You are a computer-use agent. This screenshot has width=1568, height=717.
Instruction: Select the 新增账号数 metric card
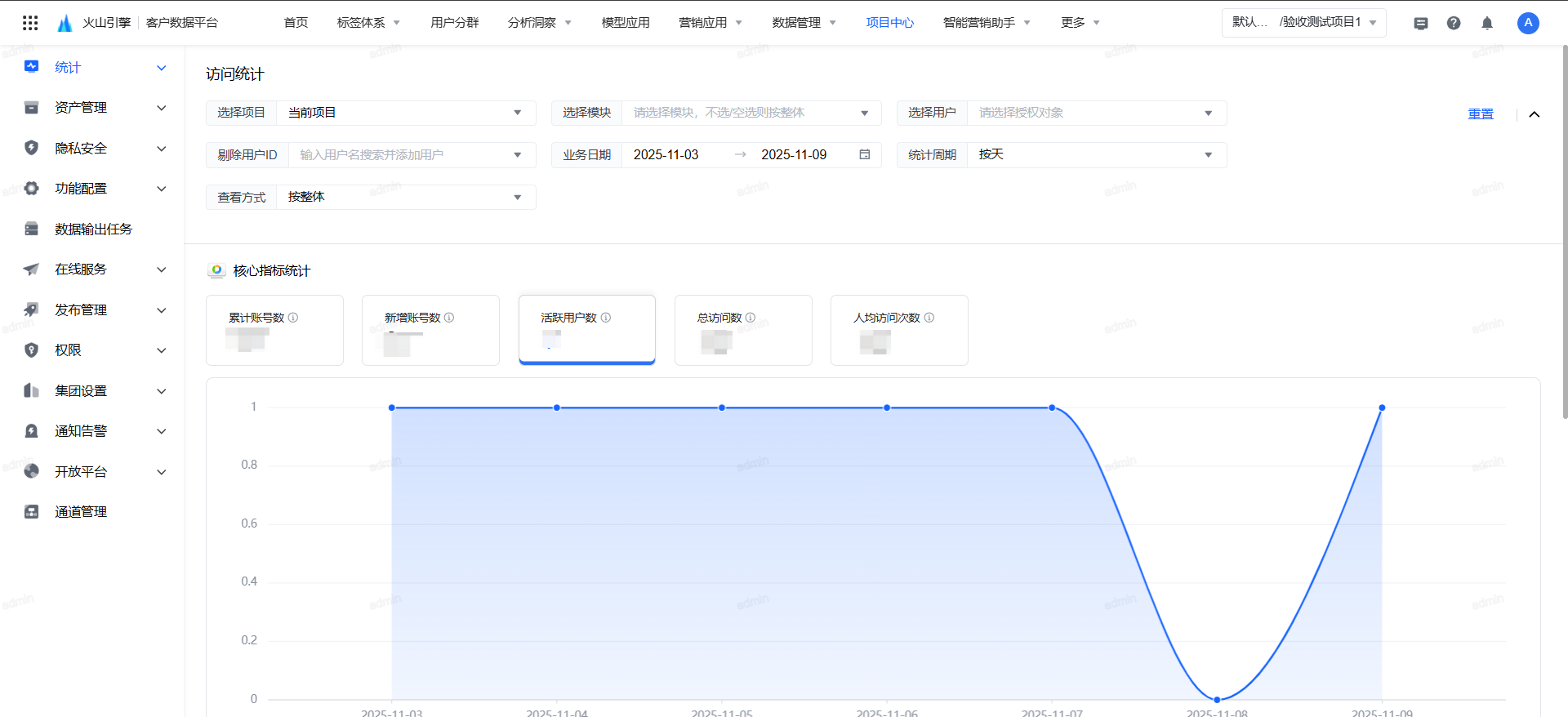click(x=430, y=330)
